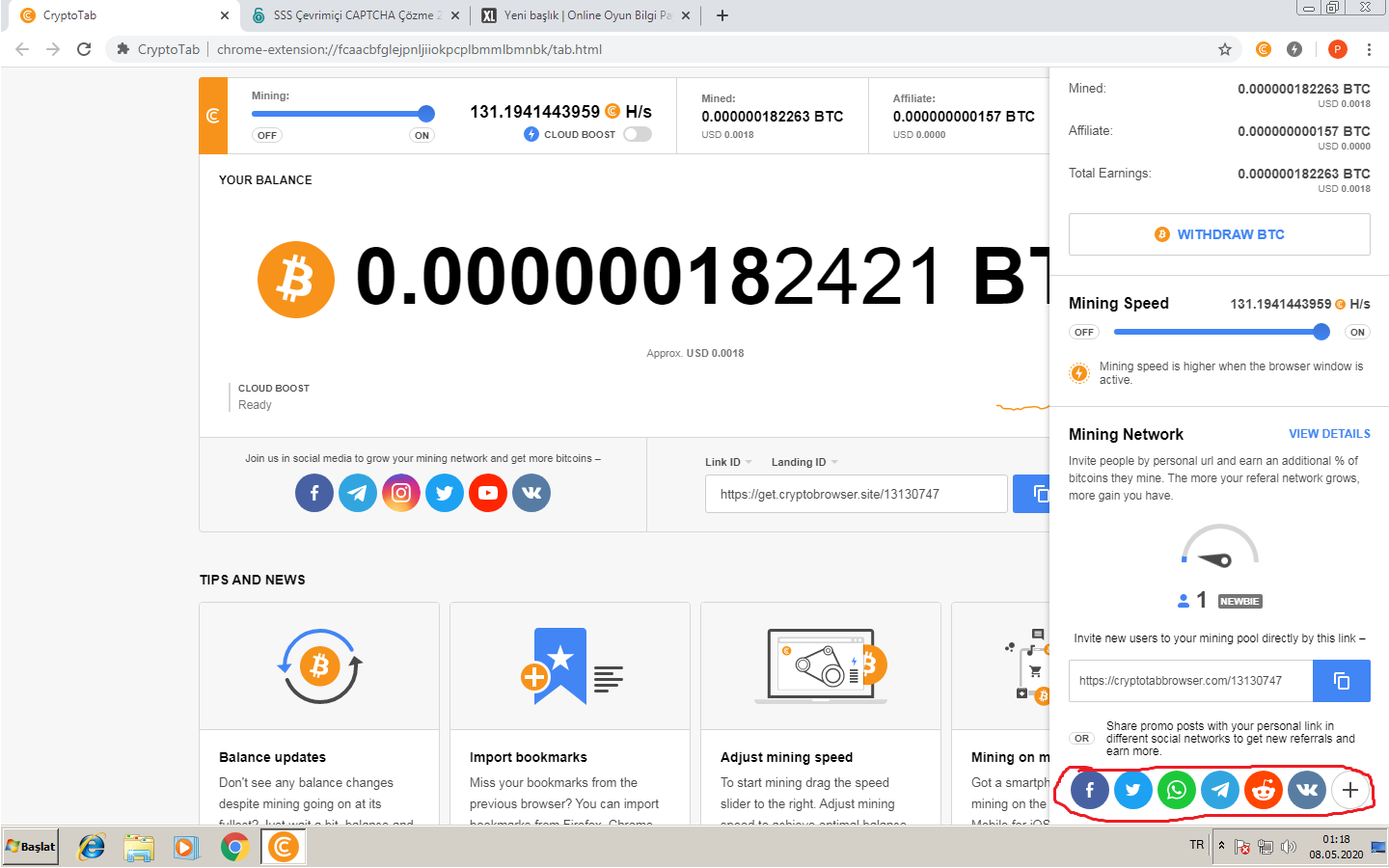Toggle the Cloud Boost switch
Viewport: 1389px width, 868px height.
click(x=637, y=134)
